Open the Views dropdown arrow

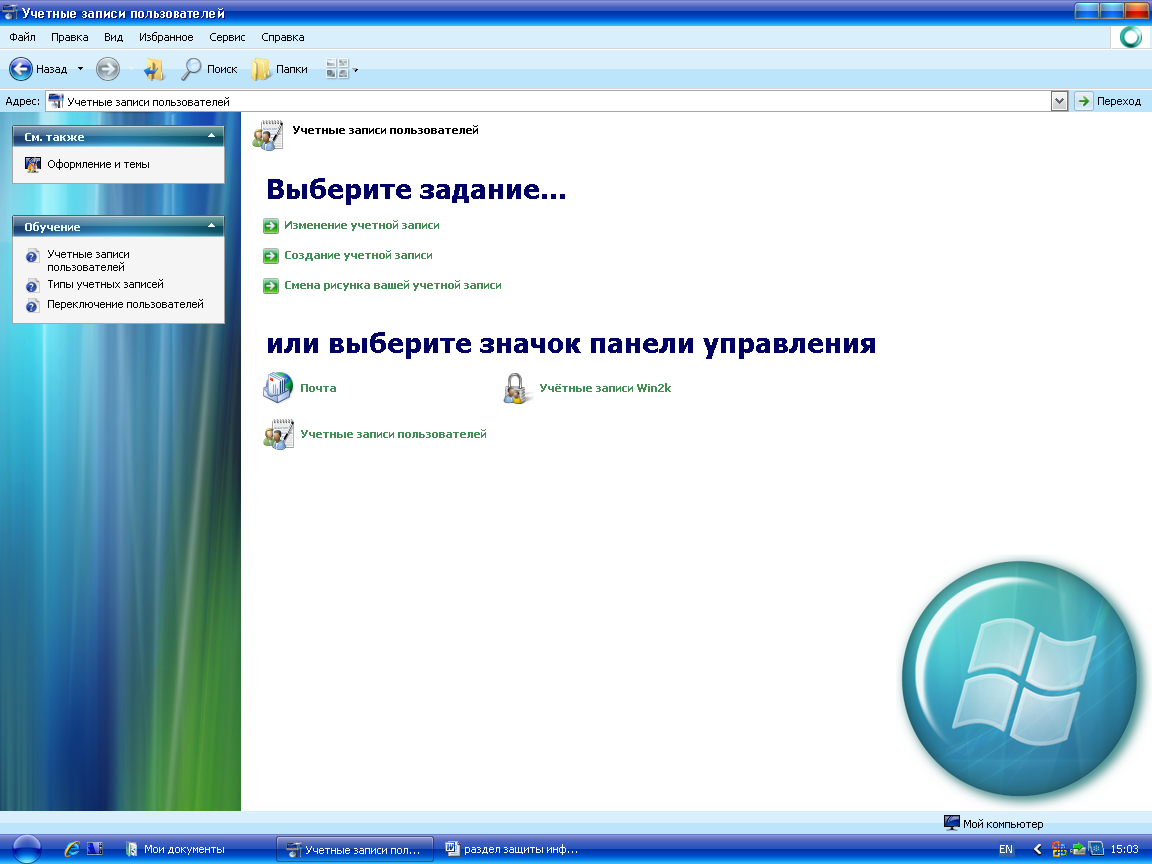point(356,70)
